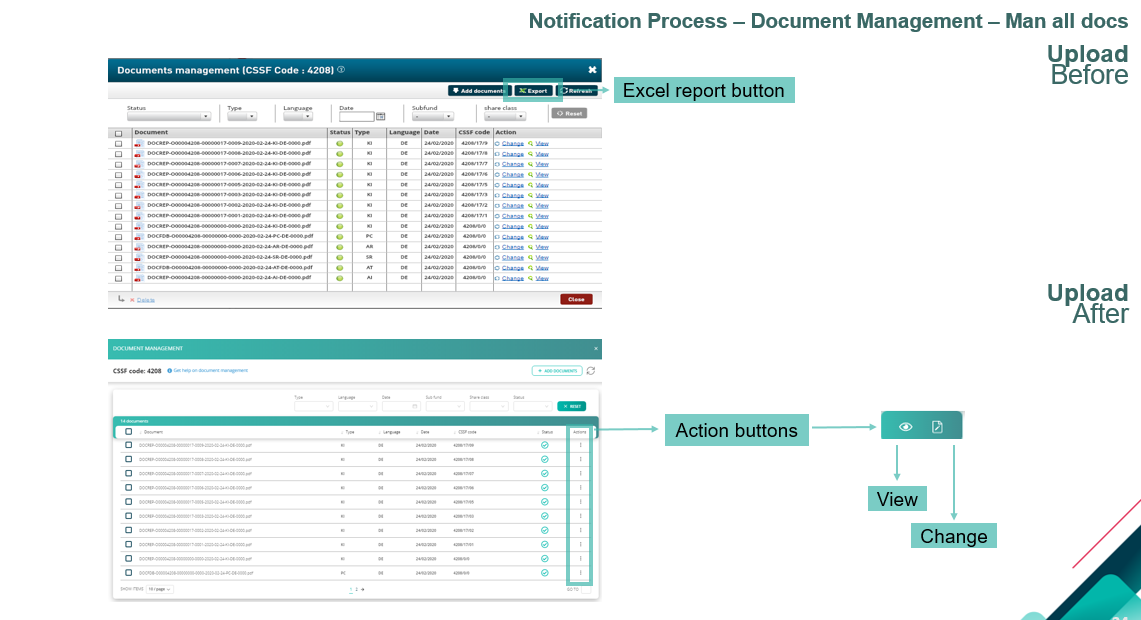Click Change link in old-window row 4208/17/9
Viewport: 1141px width, 620px height.
click(x=512, y=143)
